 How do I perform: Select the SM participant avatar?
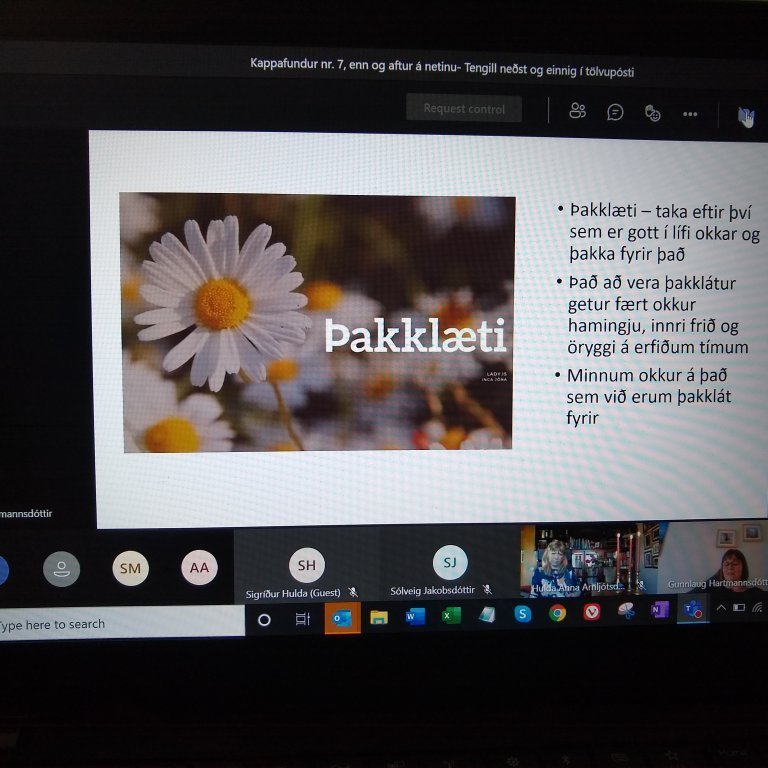coord(130,568)
